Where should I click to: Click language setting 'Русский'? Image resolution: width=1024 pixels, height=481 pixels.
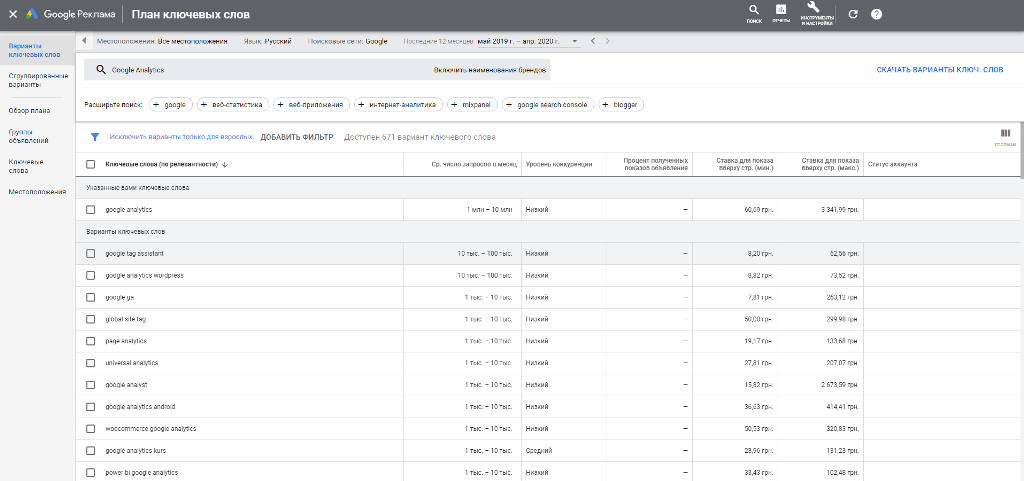(x=278, y=41)
